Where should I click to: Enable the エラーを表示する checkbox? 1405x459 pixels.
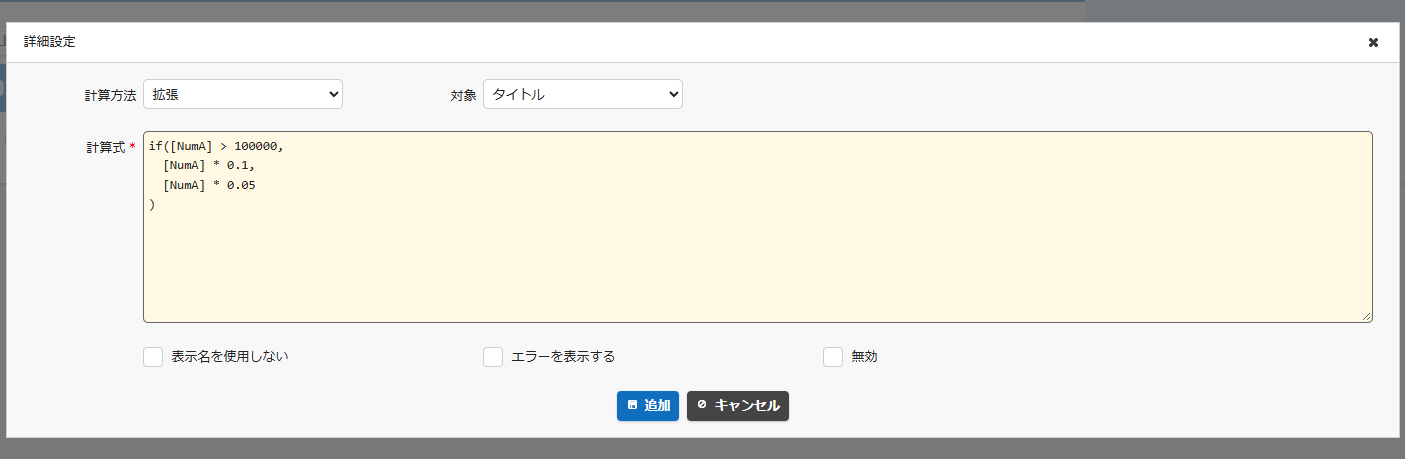click(x=493, y=357)
